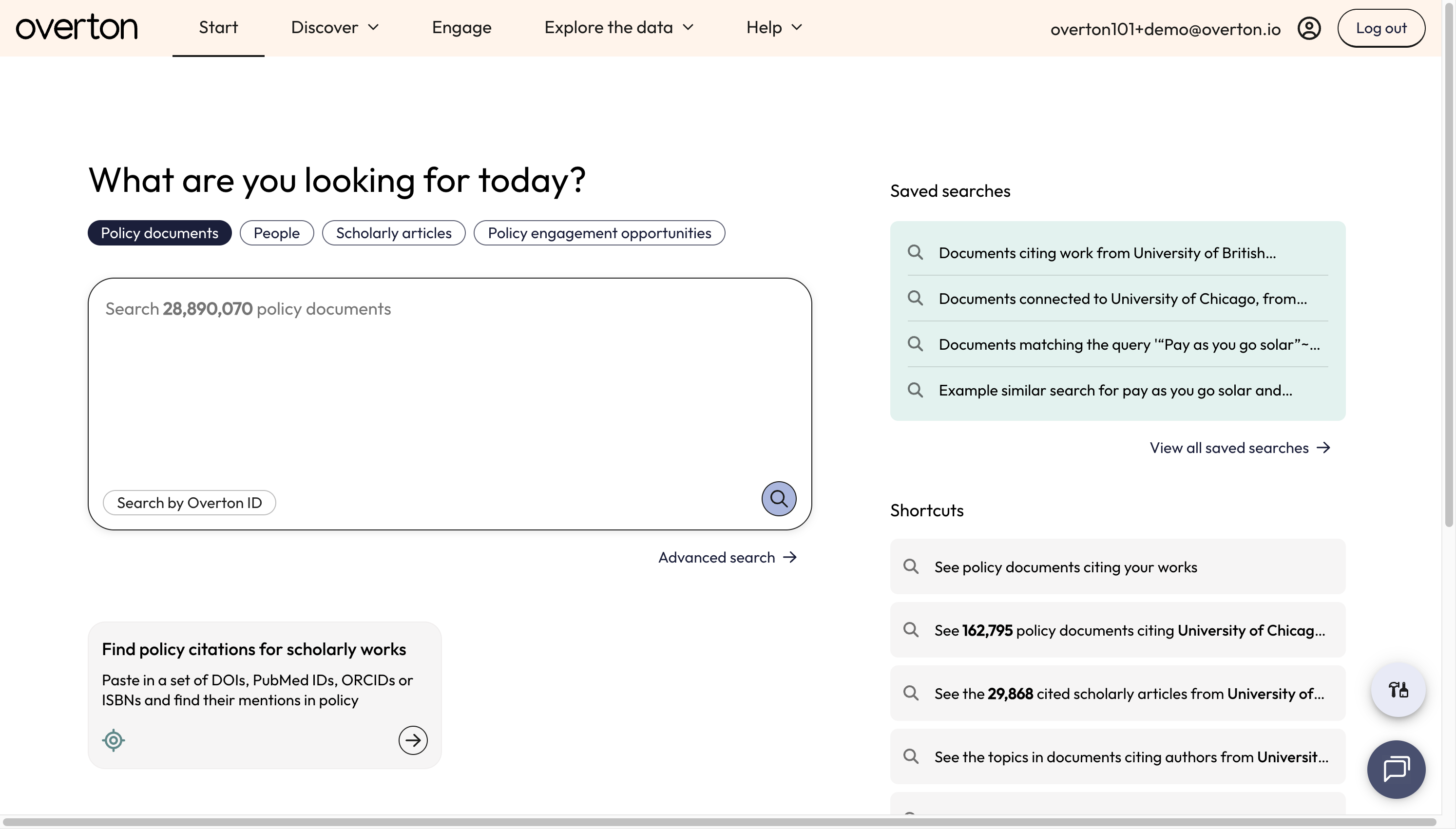Open topics in documents citing authors shortcut

(x=1117, y=757)
